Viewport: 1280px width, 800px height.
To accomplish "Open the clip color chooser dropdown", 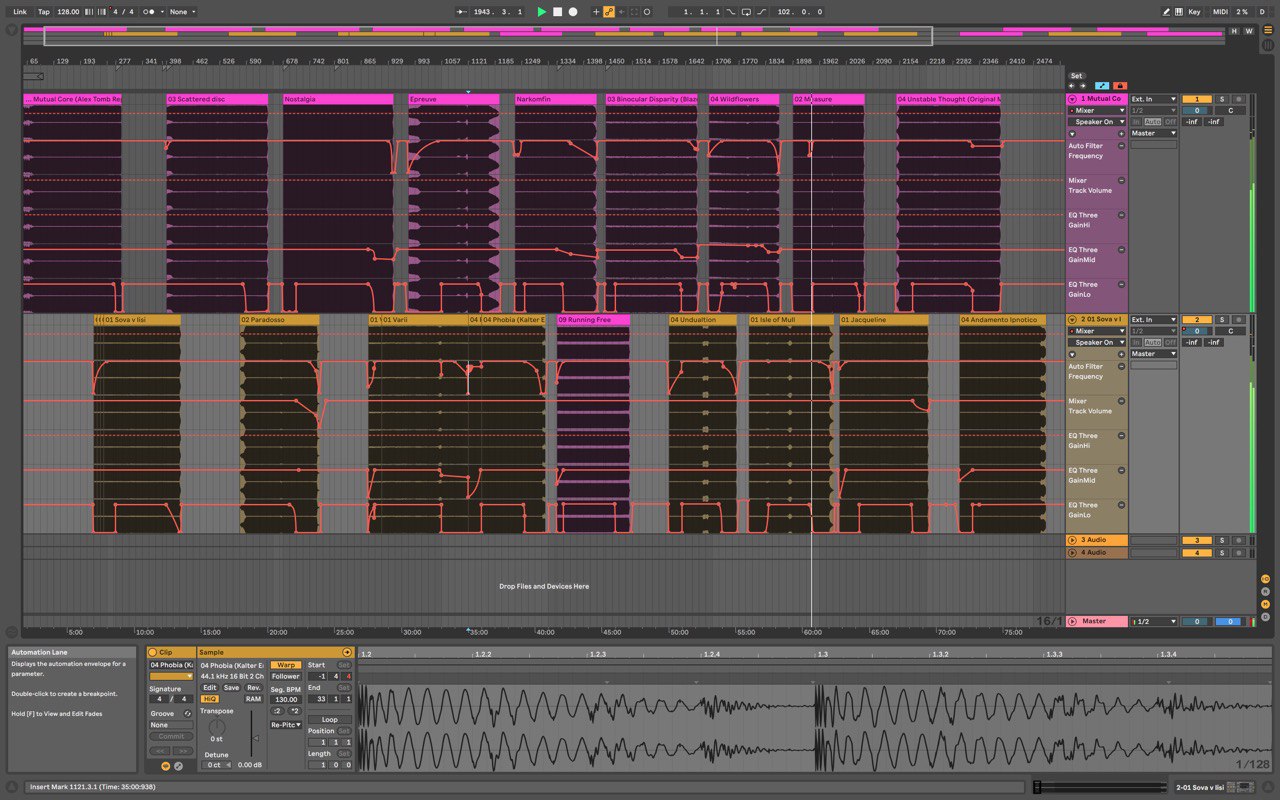I will (x=171, y=676).
